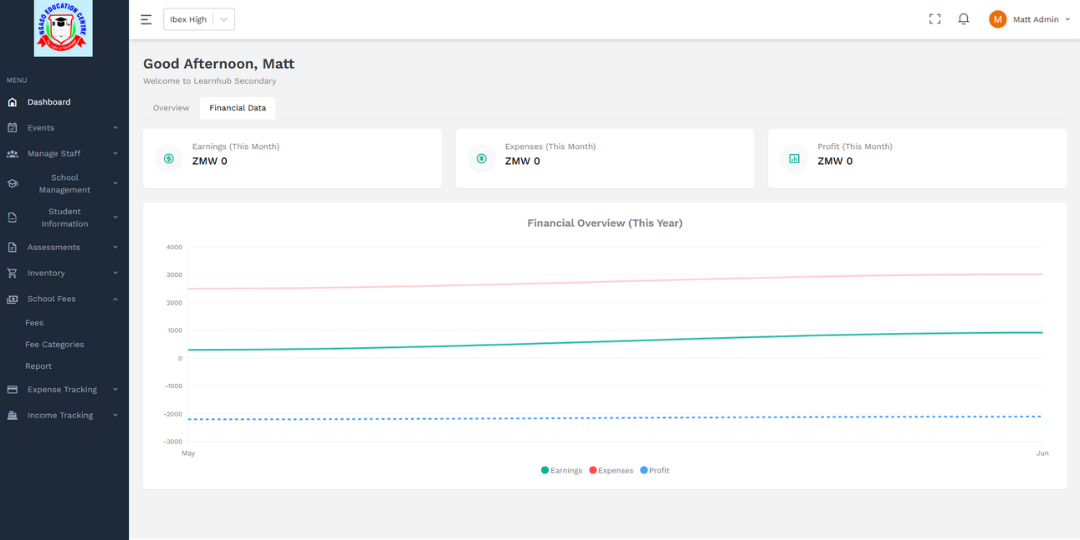Open the notifications bell
The width and height of the screenshot is (1080, 540).
pos(964,19)
